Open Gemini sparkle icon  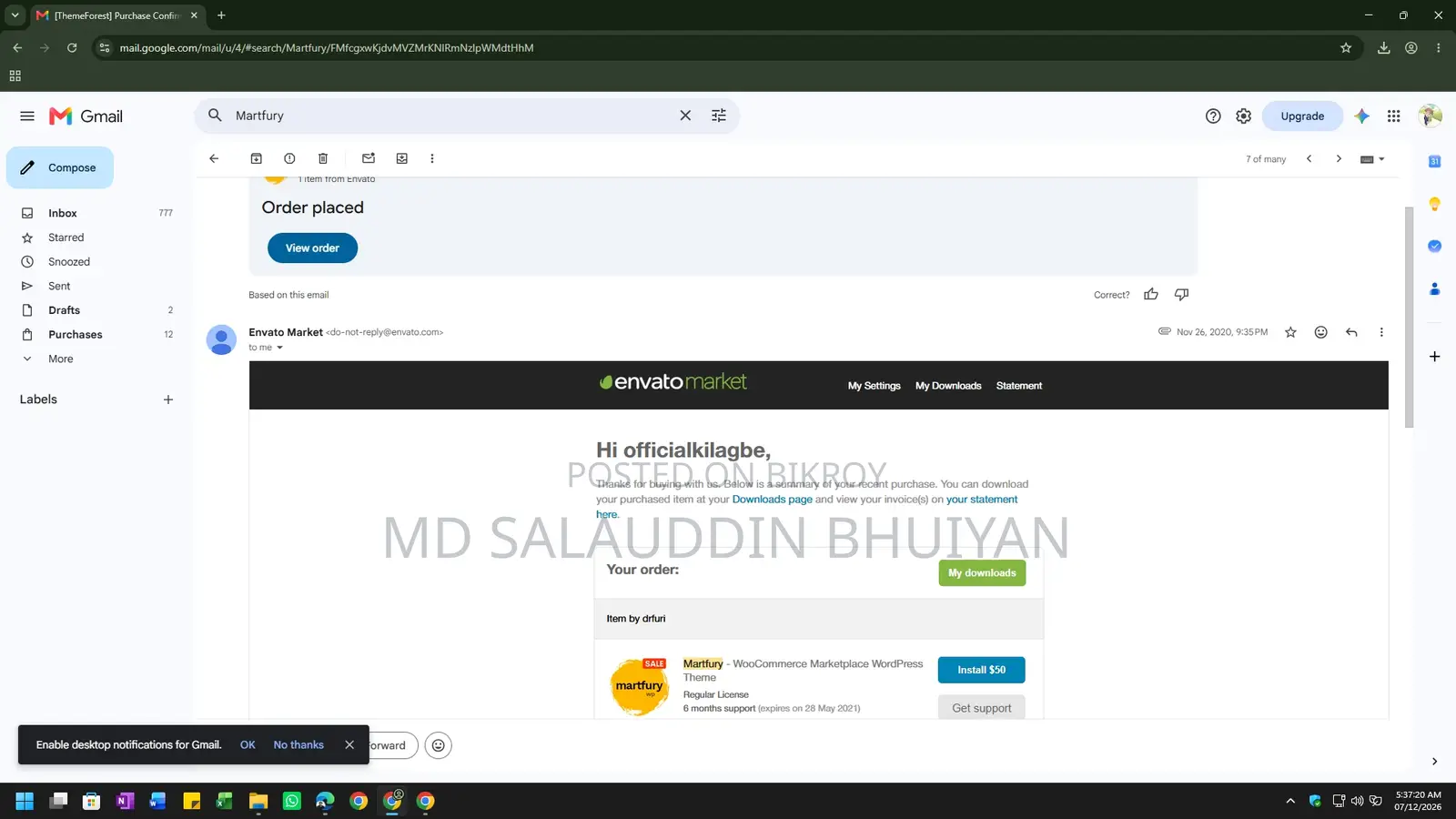[1362, 116]
